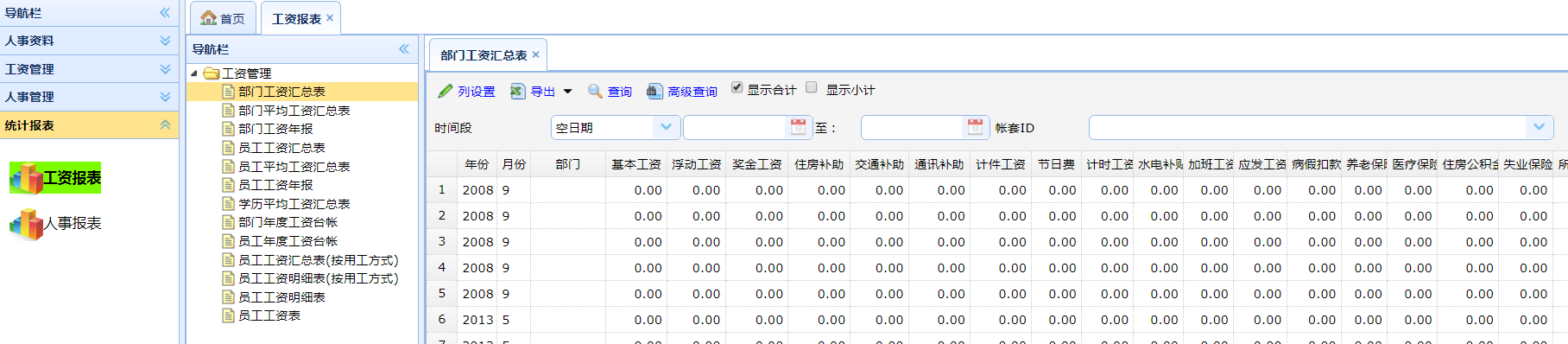Click the 基本工资 column header
1568x344 pixels.
(x=635, y=164)
